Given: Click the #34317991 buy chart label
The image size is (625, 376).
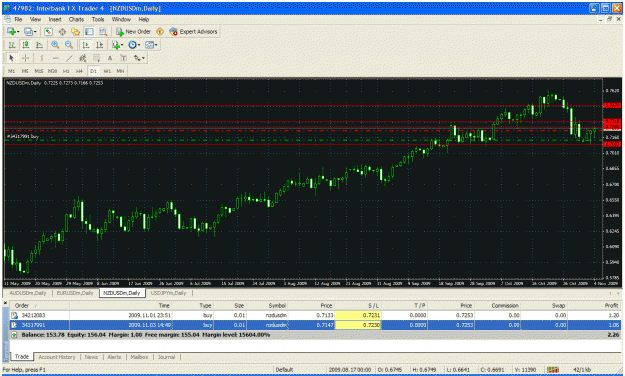Looking at the screenshot, I should (23, 136).
